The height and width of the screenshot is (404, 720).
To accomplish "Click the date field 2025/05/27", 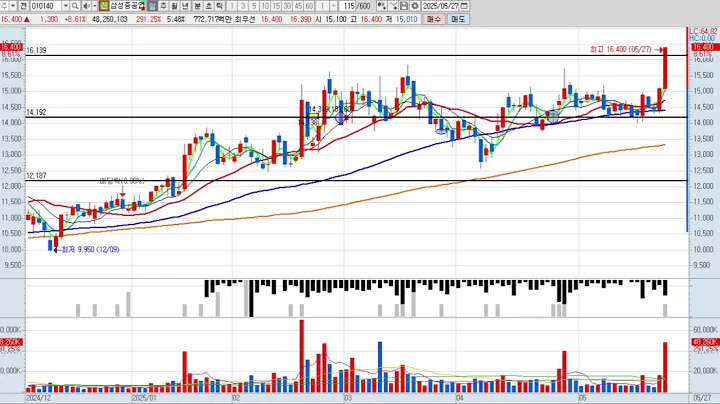I will [x=440, y=6].
